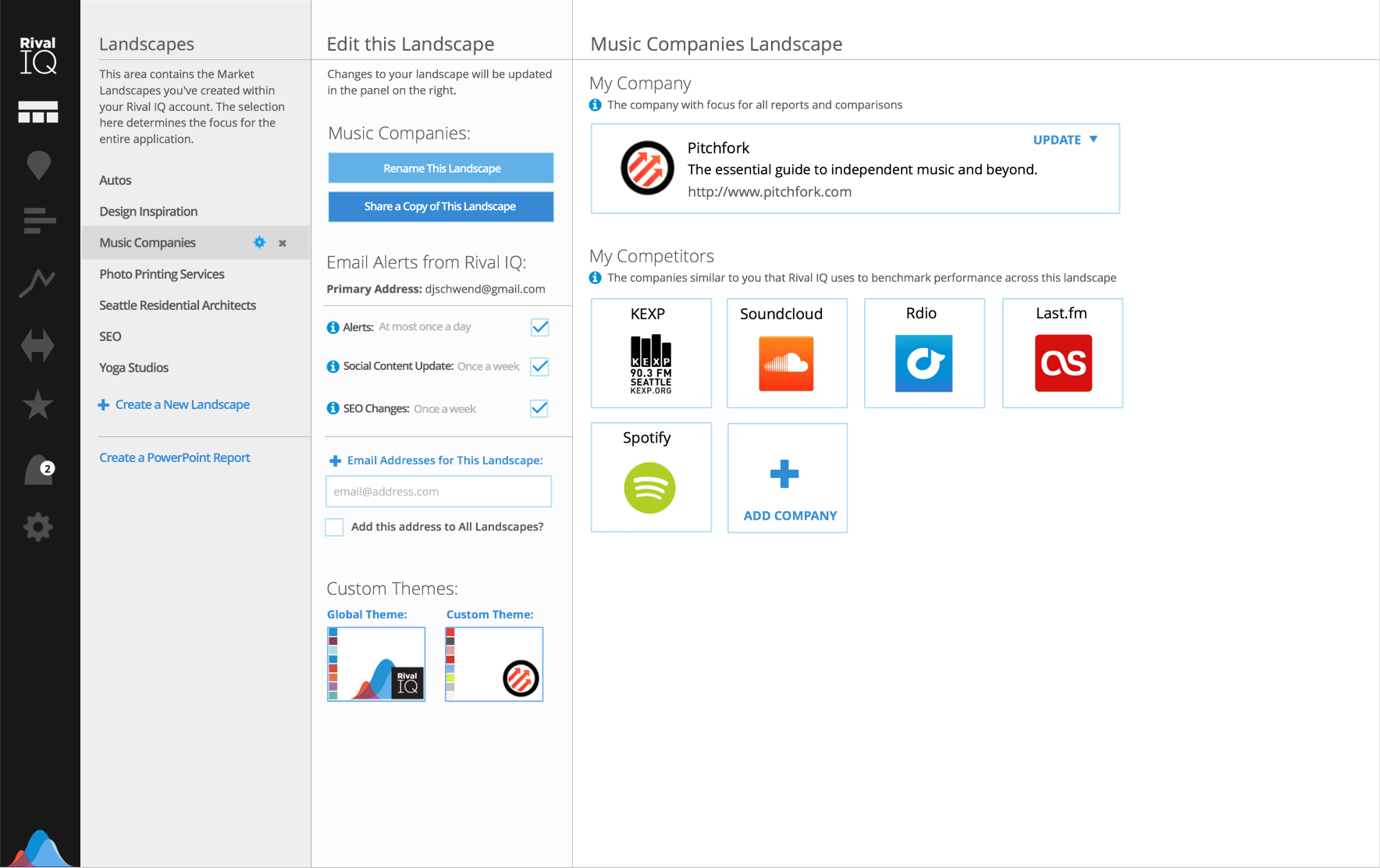1380x868 pixels.
Task: Open the landscapes grid icon in sidebar
Action: click(x=38, y=112)
